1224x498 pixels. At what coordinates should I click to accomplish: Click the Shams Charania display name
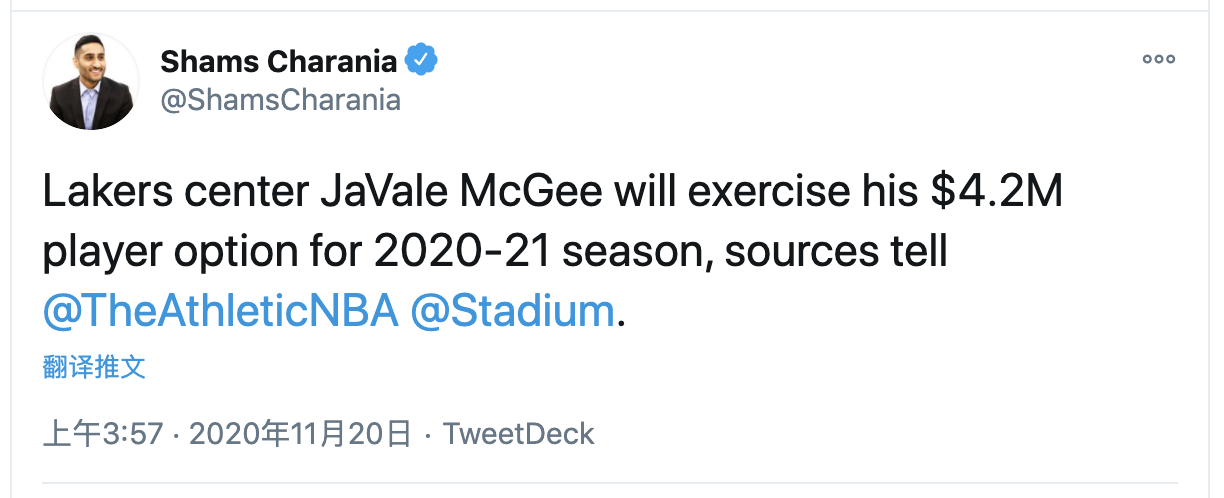pyautogui.click(x=278, y=61)
